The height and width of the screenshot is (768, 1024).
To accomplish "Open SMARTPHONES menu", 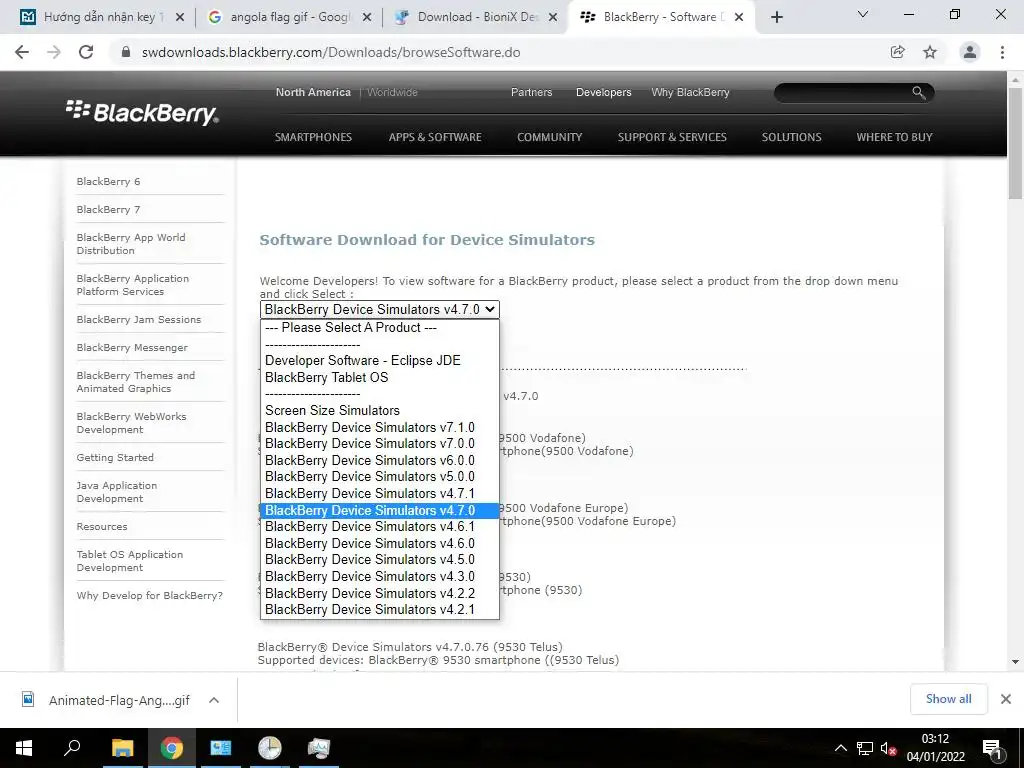I will point(313,137).
